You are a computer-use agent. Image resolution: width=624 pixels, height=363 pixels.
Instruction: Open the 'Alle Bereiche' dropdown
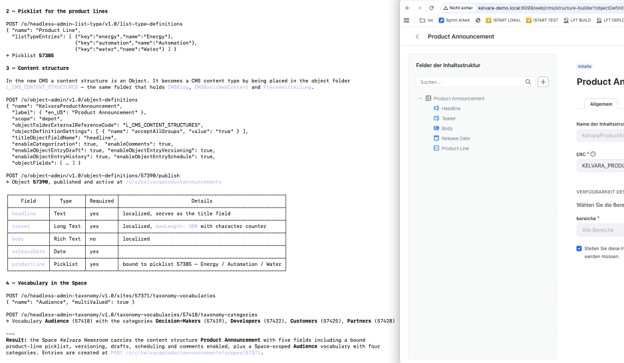click(x=600, y=230)
